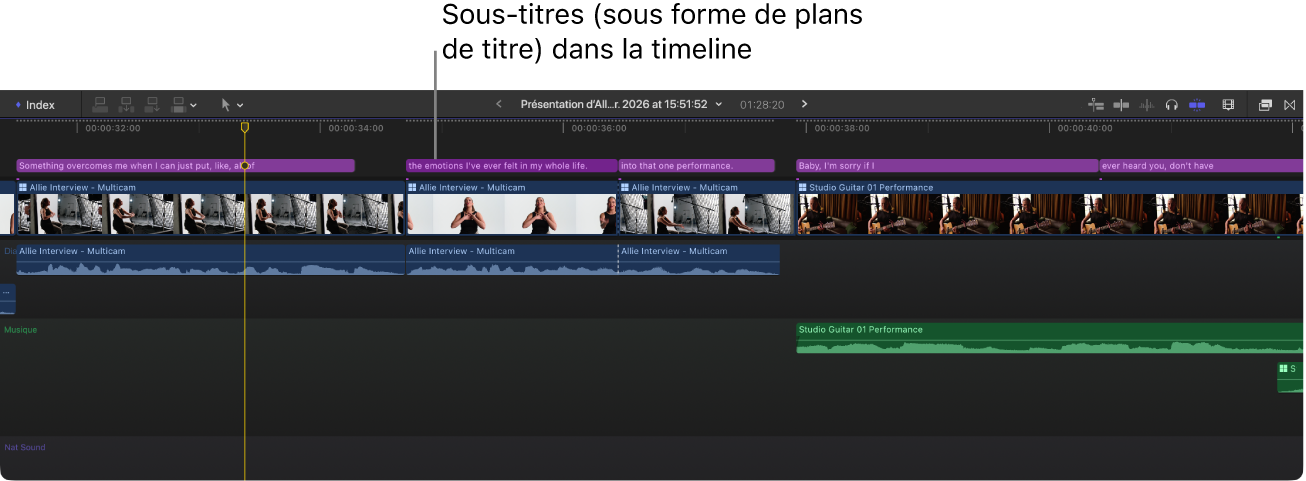Select the small green clip labeled S
The image size is (1306, 481).
[1290, 377]
